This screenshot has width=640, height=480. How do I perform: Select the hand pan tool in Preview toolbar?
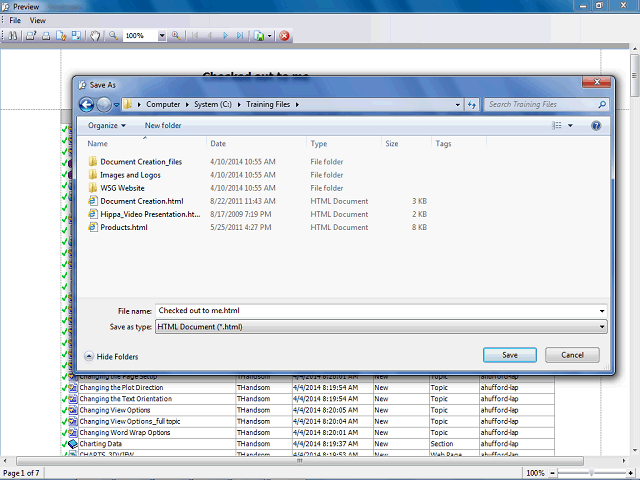pos(95,36)
